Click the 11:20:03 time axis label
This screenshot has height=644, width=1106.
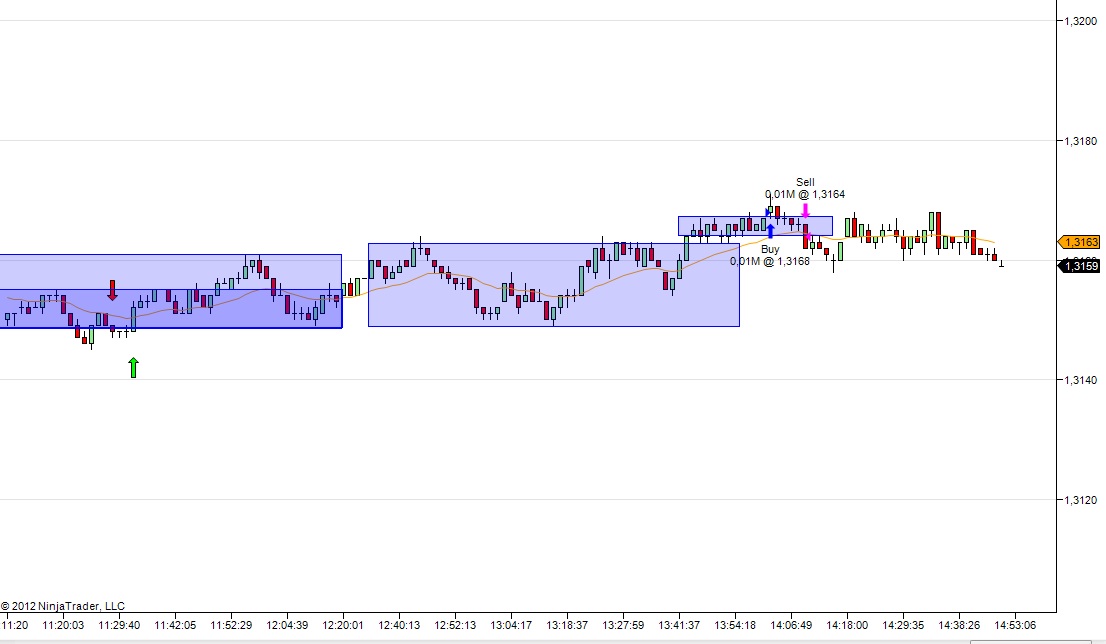[x=63, y=625]
